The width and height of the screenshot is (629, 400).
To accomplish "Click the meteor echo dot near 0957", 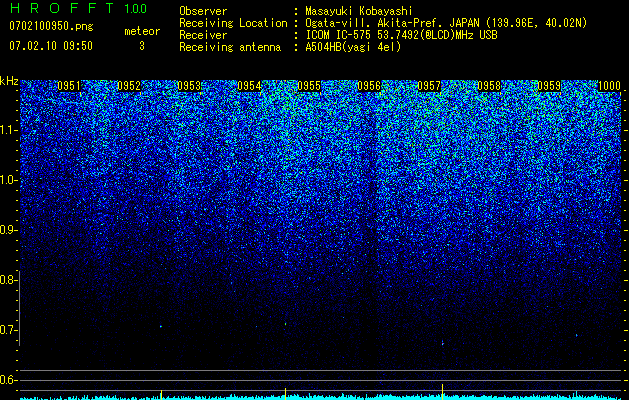I will coord(442,343).
